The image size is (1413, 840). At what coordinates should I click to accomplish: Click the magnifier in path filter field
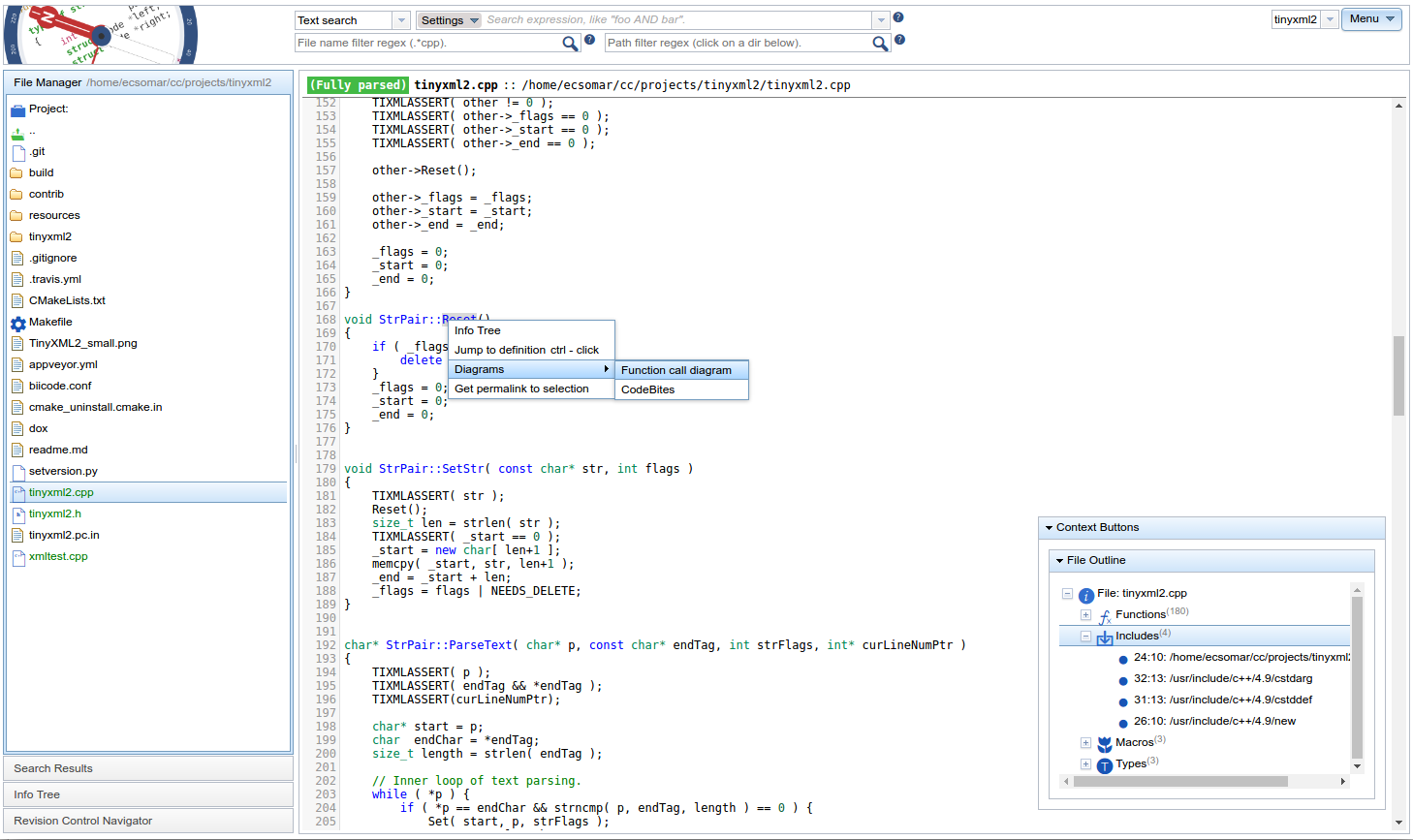880,43
